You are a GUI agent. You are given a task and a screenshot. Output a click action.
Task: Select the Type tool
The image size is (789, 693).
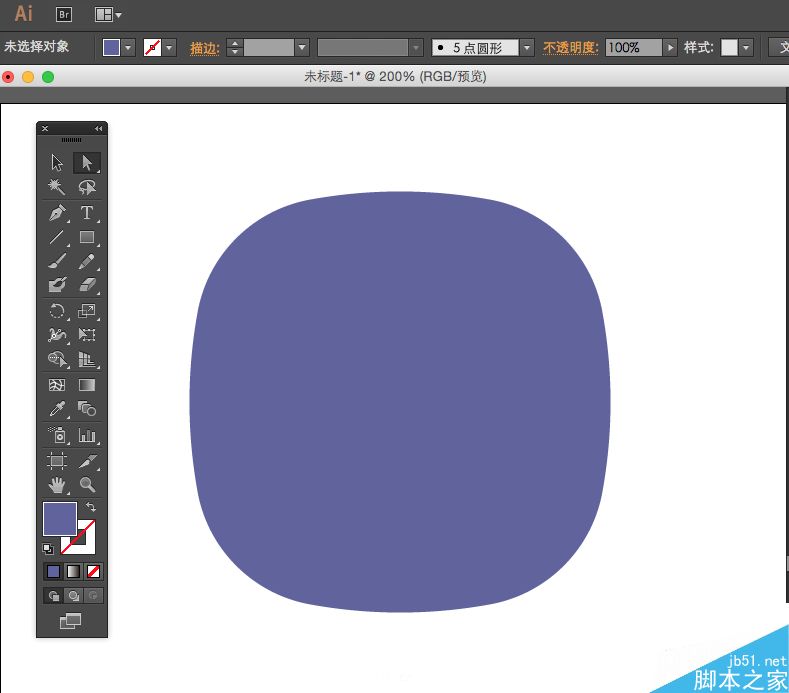(87, 212)
